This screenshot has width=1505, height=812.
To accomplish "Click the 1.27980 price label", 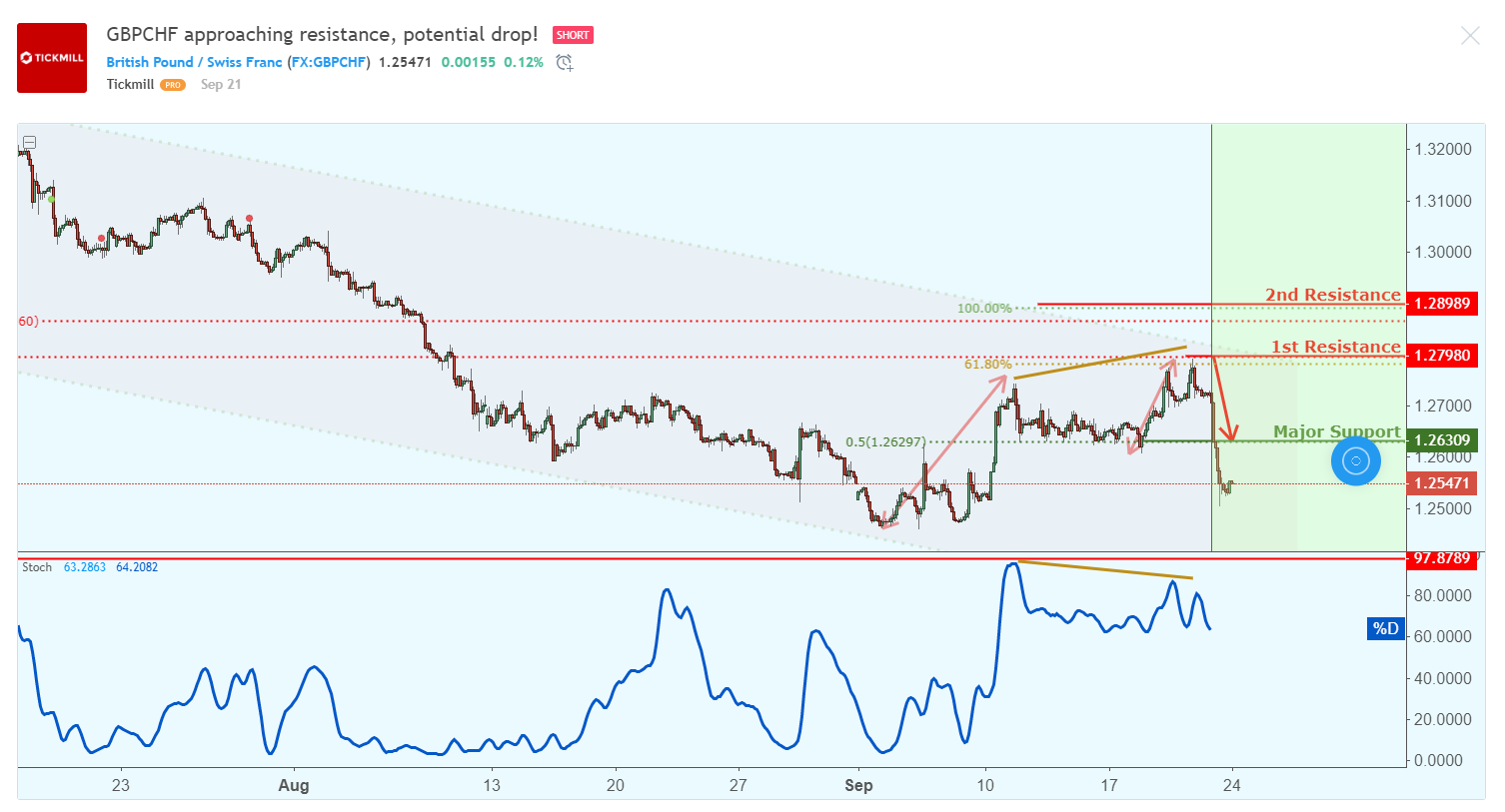I will click(x=1442, y=356).
